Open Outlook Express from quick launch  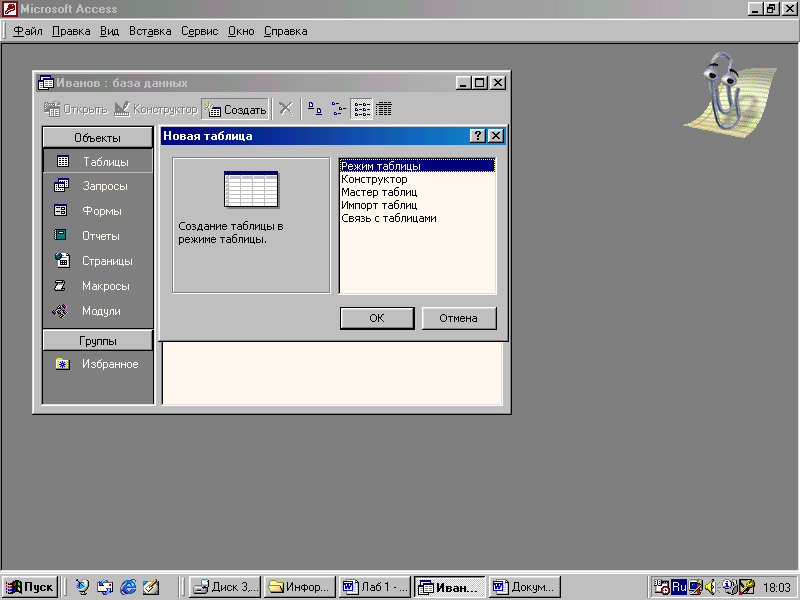(x=105, y=587)
